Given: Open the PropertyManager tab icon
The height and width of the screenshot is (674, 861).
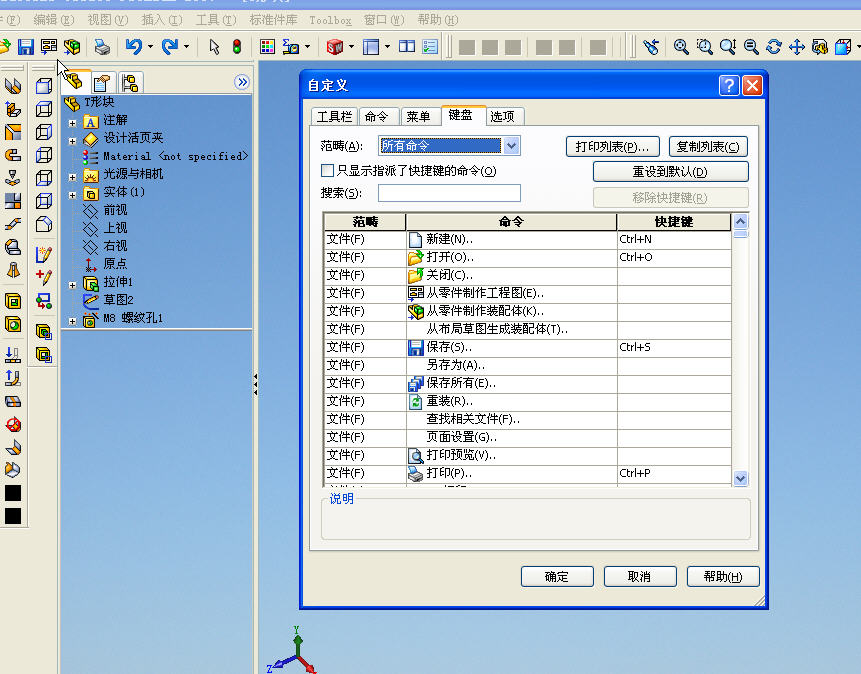Looking at the screenshot, I should (102, 83).
